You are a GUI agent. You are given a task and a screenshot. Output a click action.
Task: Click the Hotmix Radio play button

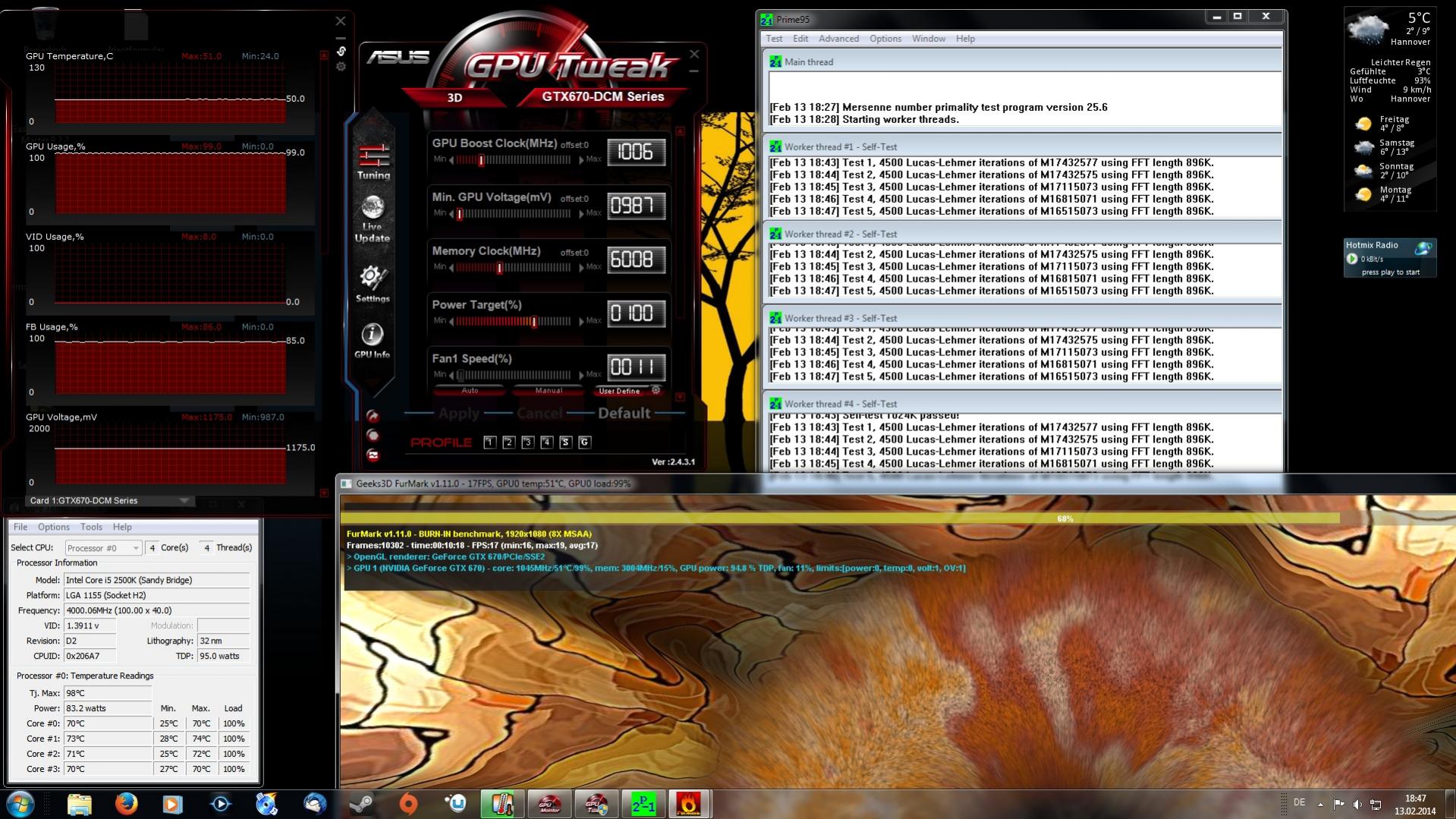coord(1352,259)
